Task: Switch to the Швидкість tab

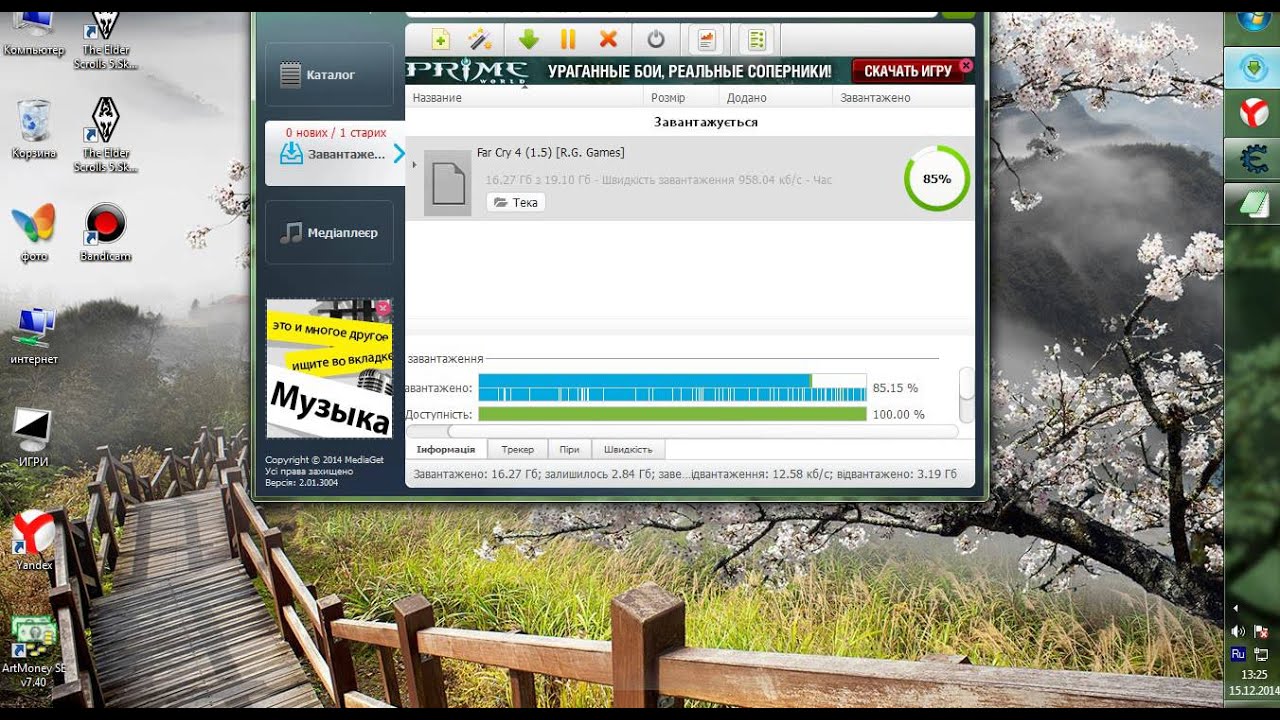Action: [x=628, y=449]
